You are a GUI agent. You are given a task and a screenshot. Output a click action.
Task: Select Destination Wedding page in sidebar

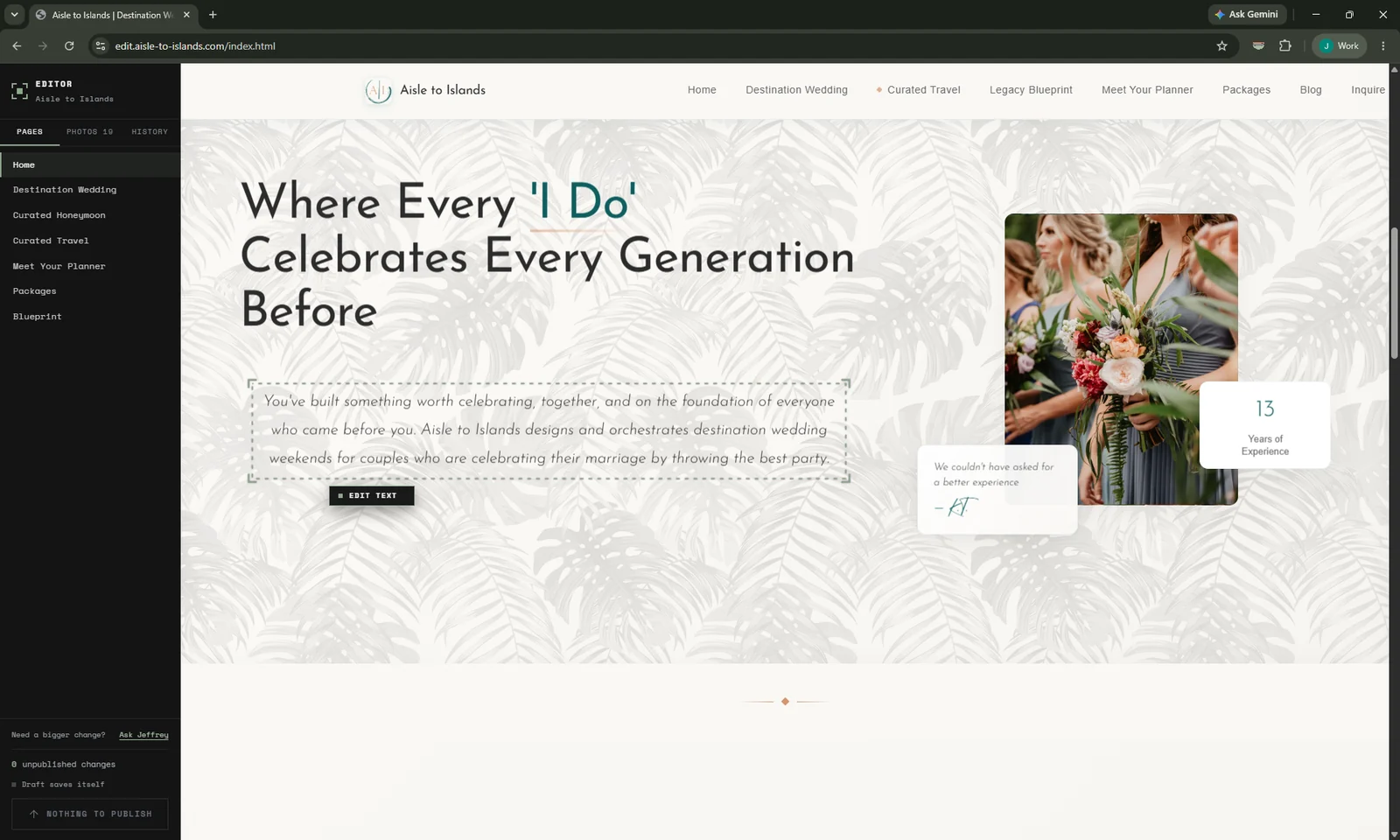[90, 190]
